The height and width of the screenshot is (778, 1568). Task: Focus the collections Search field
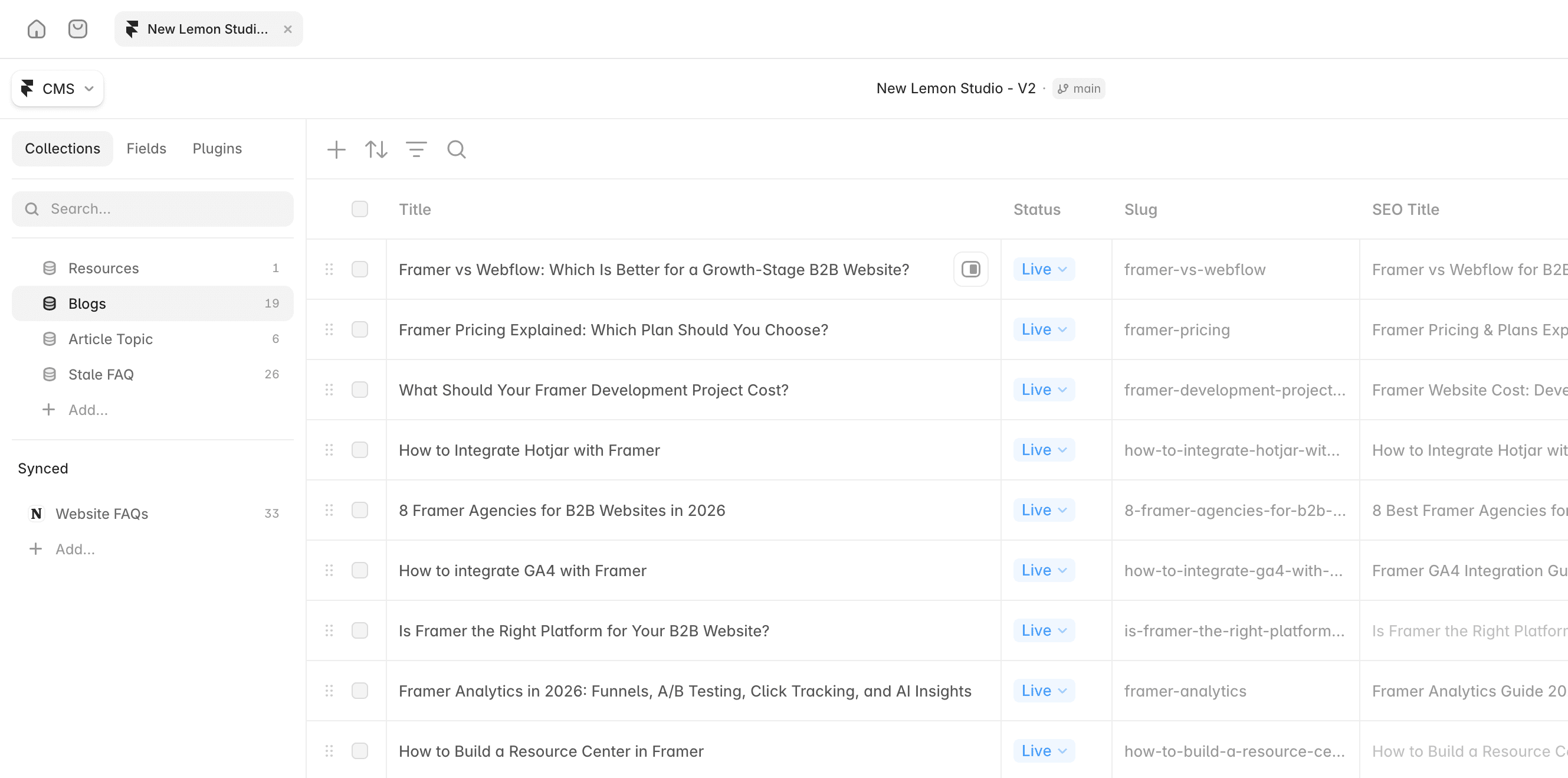click(153, 209)
